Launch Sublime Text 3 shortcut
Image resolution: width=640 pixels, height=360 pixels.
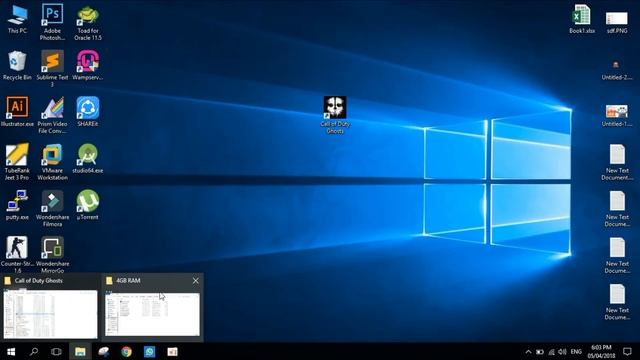pos(52,69)
